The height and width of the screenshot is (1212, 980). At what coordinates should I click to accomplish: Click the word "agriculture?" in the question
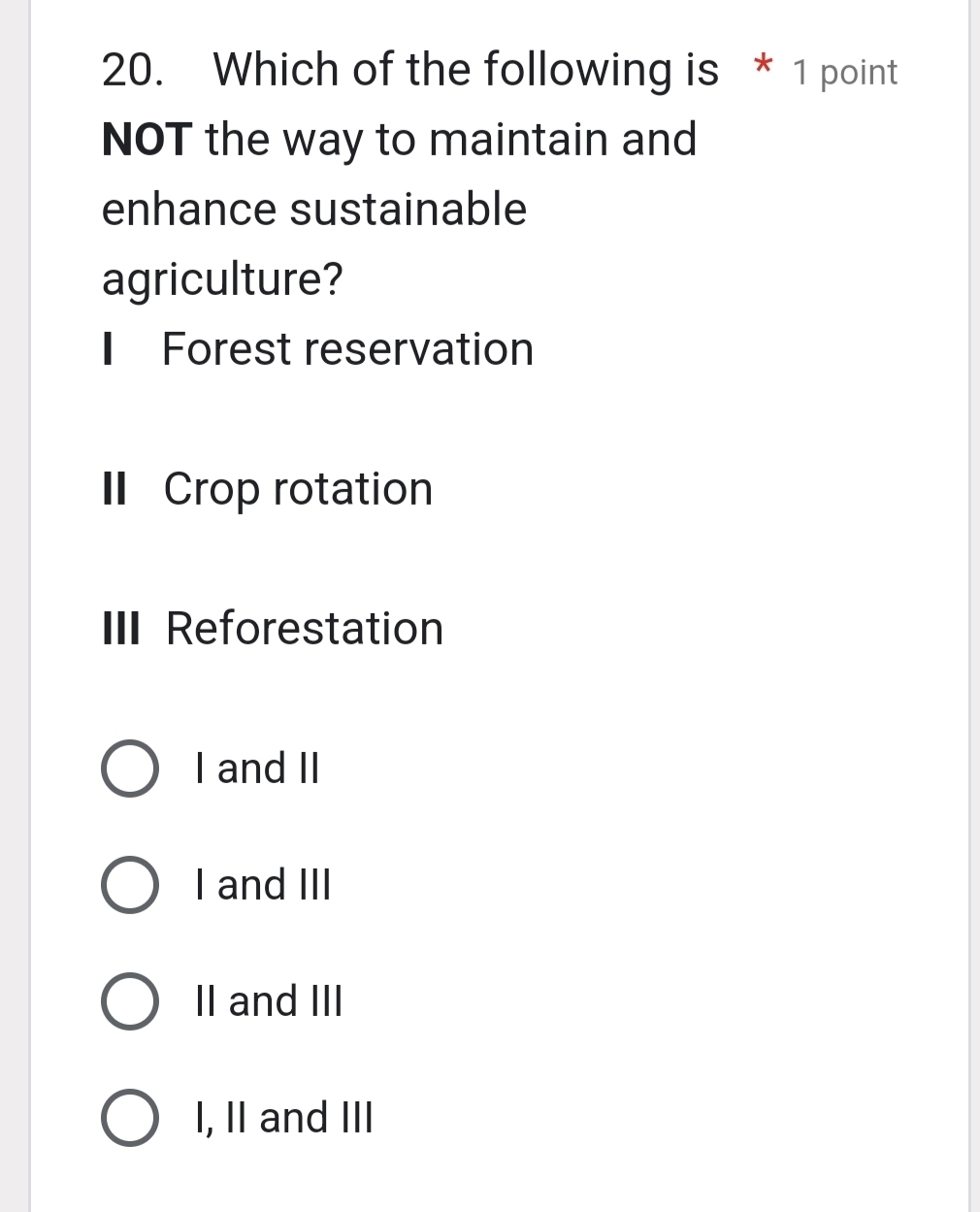click(221, 279)
